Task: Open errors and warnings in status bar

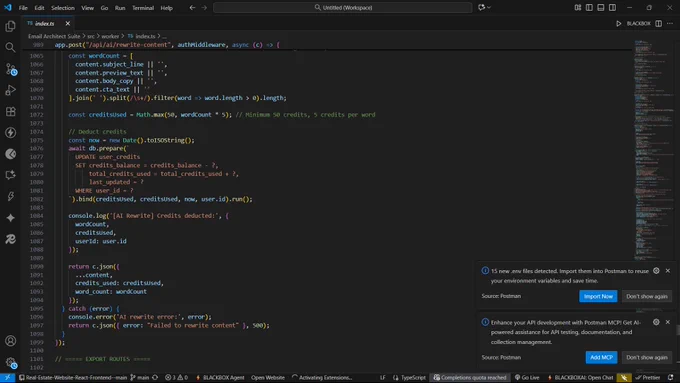Action: 177,377
